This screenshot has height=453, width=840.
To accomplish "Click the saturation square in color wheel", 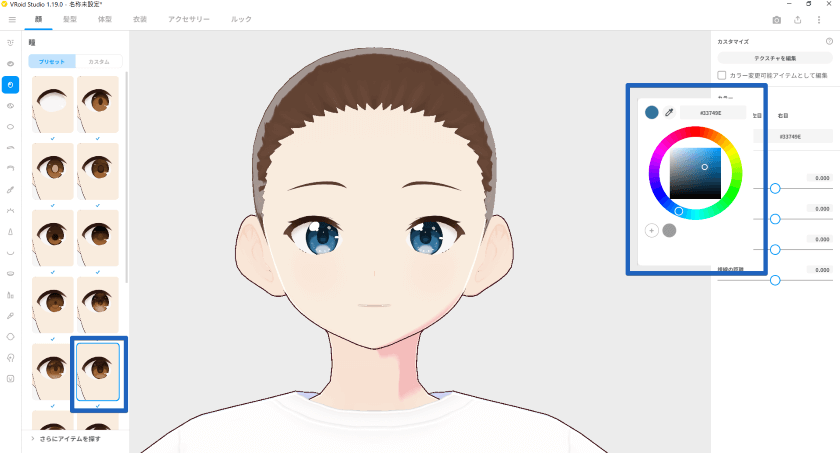I will [x=695, y=173].
